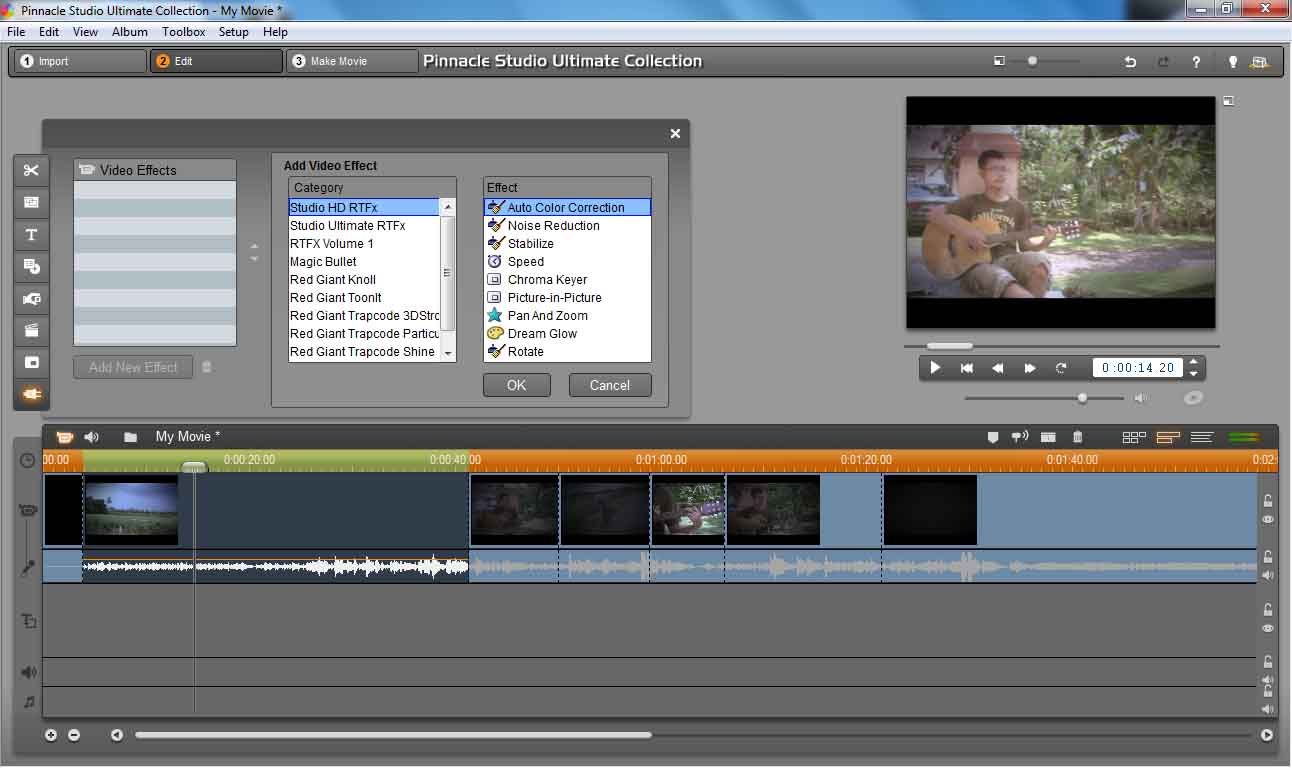Mute the preview volume speaker icon
Image resolution: width=1292 pixels, height=768 pixels.
(1139, 398)
